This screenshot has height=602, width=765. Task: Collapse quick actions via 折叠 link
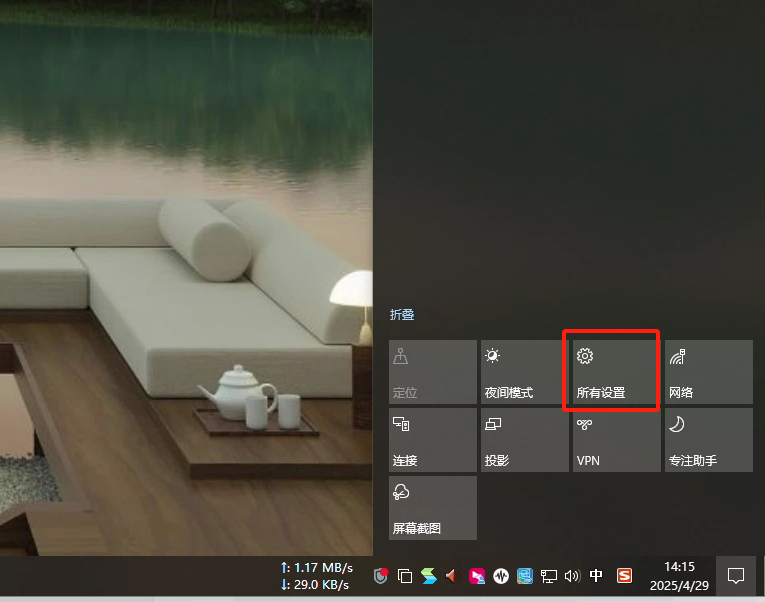402,315
